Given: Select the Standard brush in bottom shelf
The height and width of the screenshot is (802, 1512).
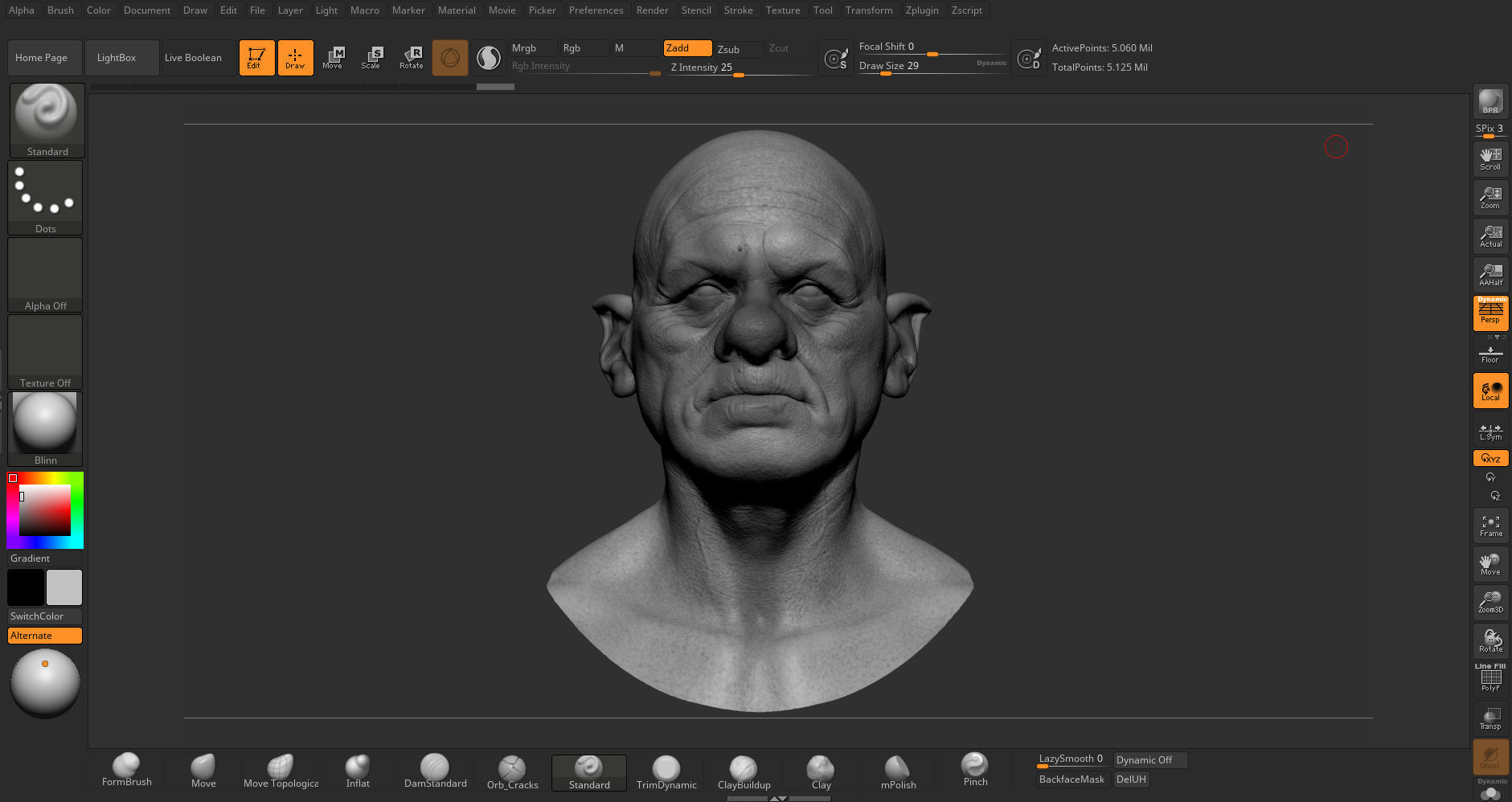Looking at the screenshot, I should click(x=589, y=772).
